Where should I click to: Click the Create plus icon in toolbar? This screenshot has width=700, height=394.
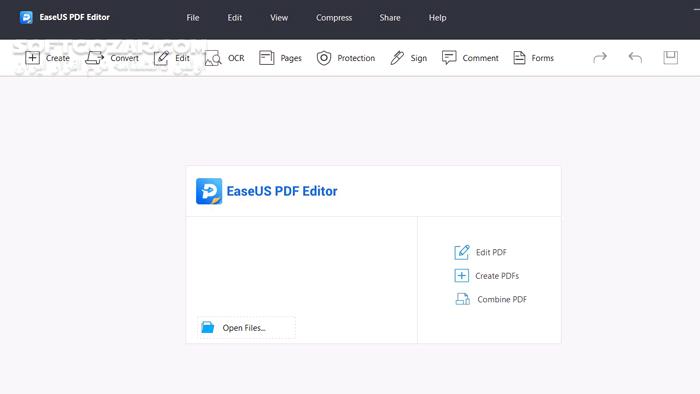32,58
